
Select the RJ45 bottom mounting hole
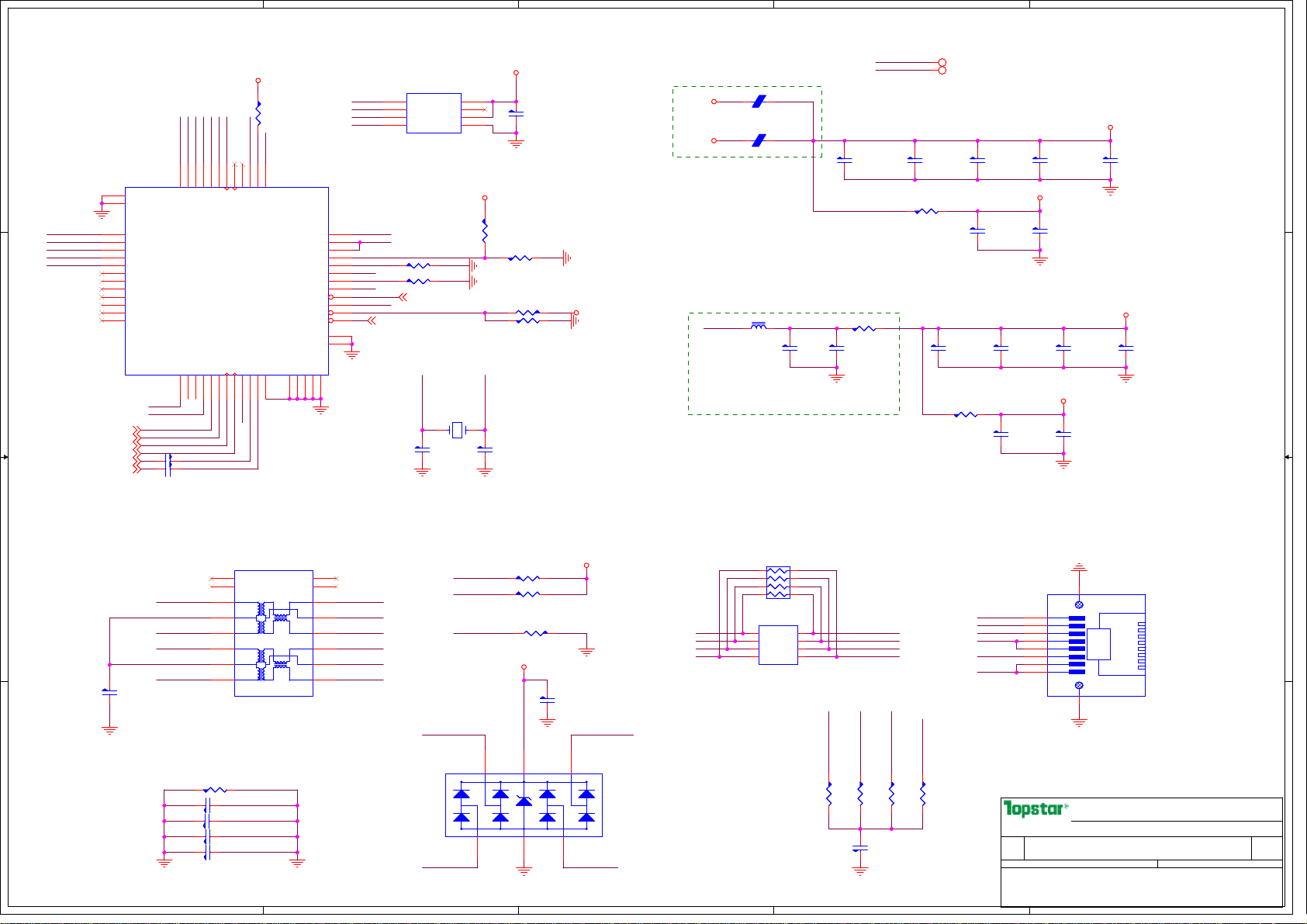tap(1079, 686)
